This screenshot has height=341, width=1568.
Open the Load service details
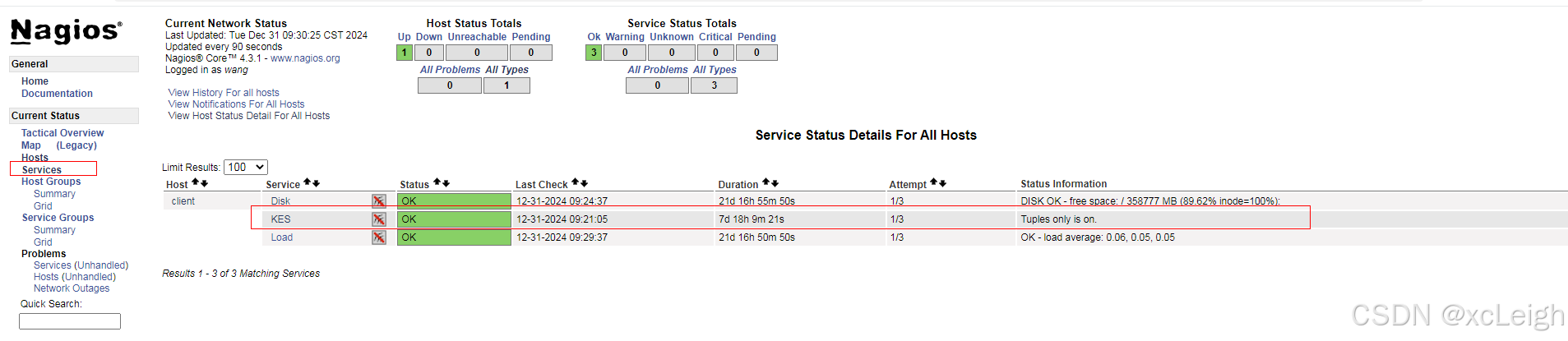click(282, 237)
